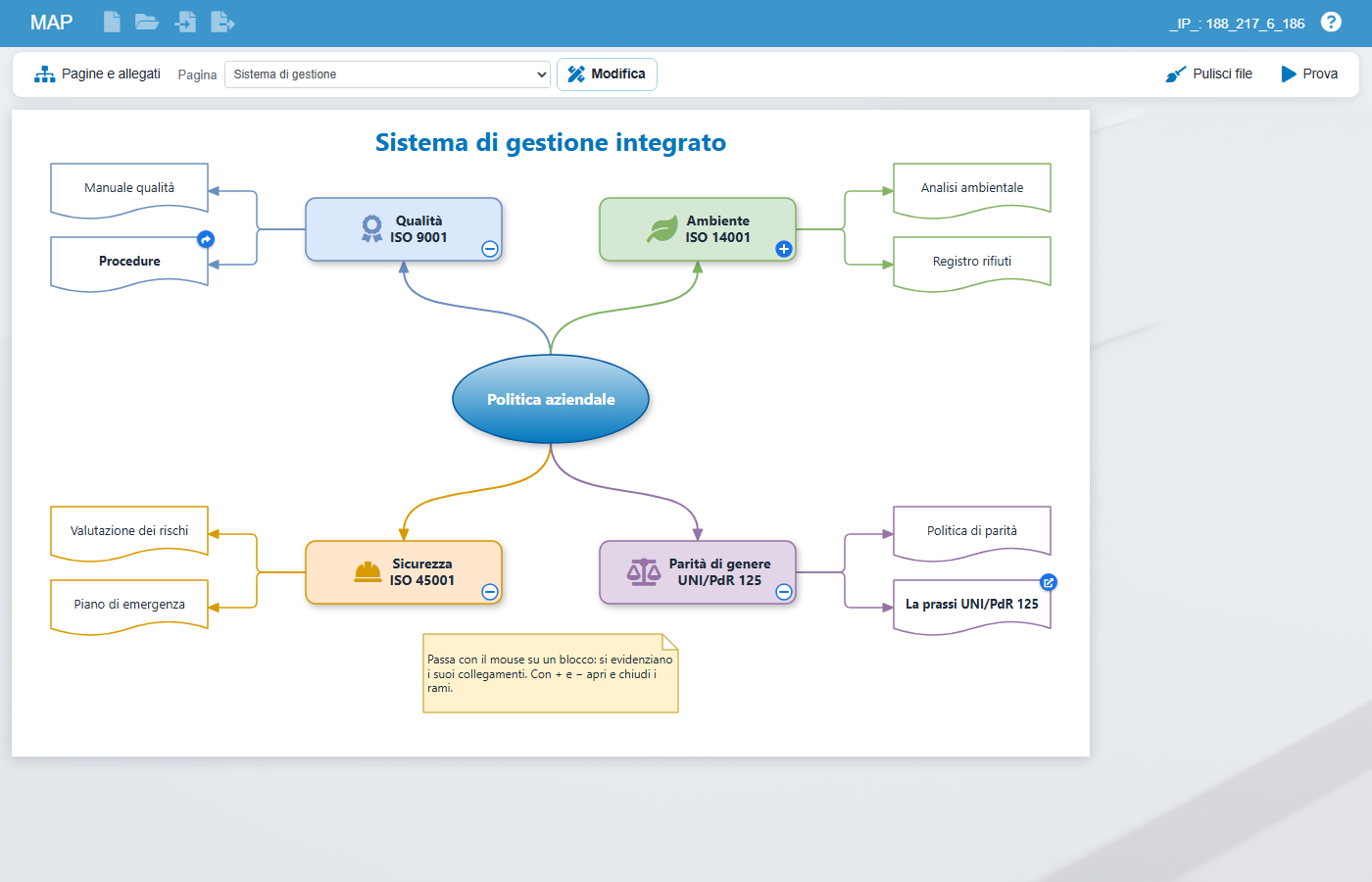Click the yellow note about mouse hover
Image resolution: width=1372 pixels, height=882 pixels.
551,673
